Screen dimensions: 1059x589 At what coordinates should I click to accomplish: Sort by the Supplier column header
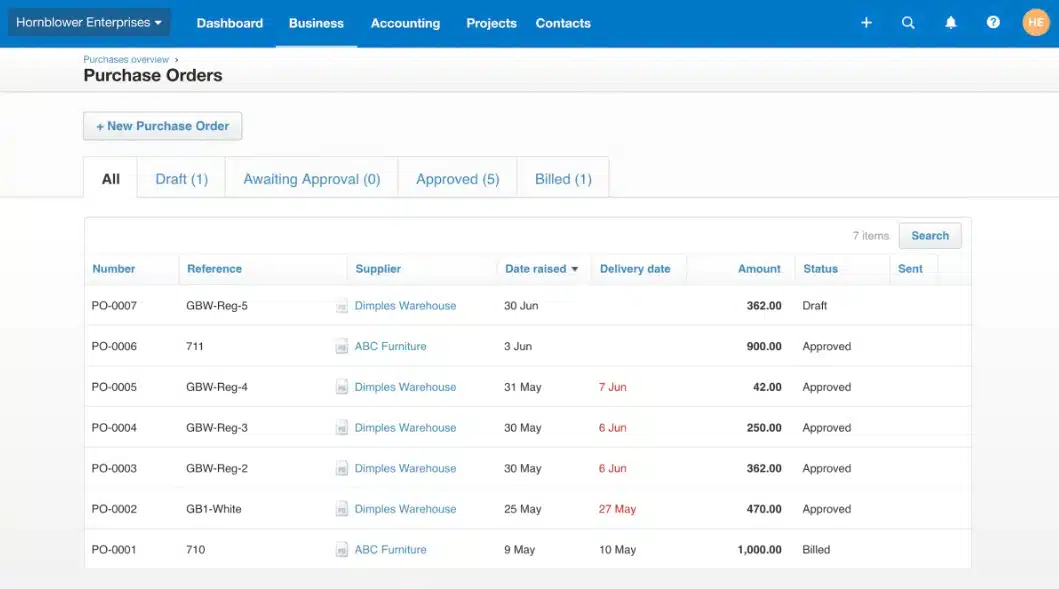pos(378,269)
